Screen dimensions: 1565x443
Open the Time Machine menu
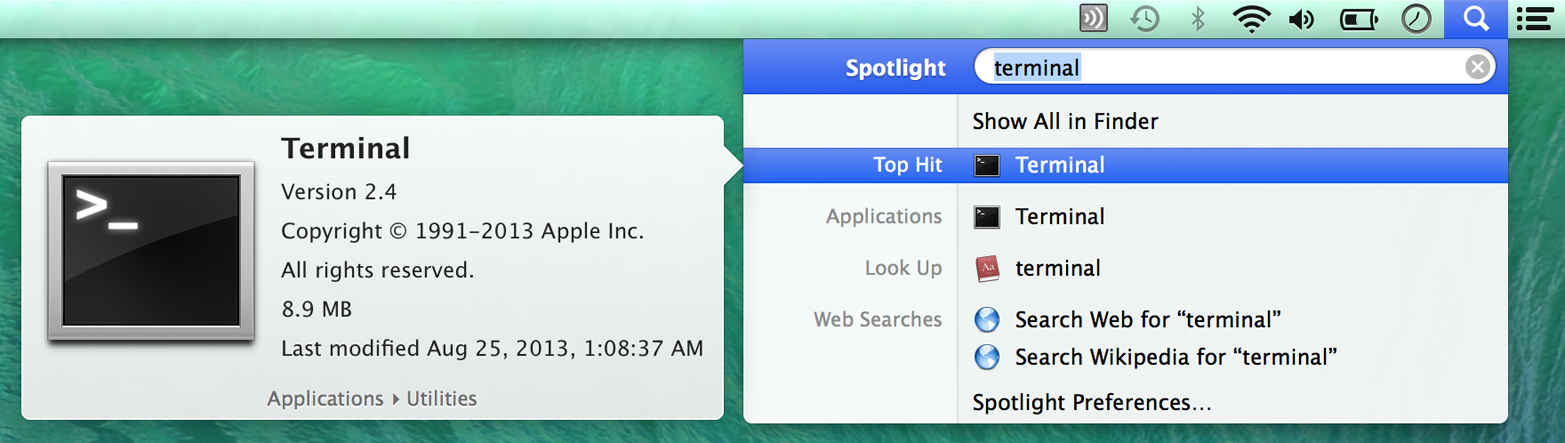point(1145,19)
